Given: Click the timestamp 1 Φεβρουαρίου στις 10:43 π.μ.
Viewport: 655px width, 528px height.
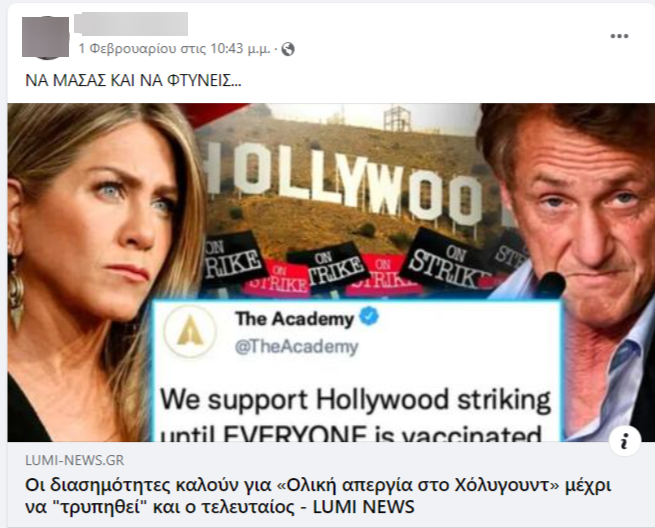Looking at the screenshot, I should point(175,49).
